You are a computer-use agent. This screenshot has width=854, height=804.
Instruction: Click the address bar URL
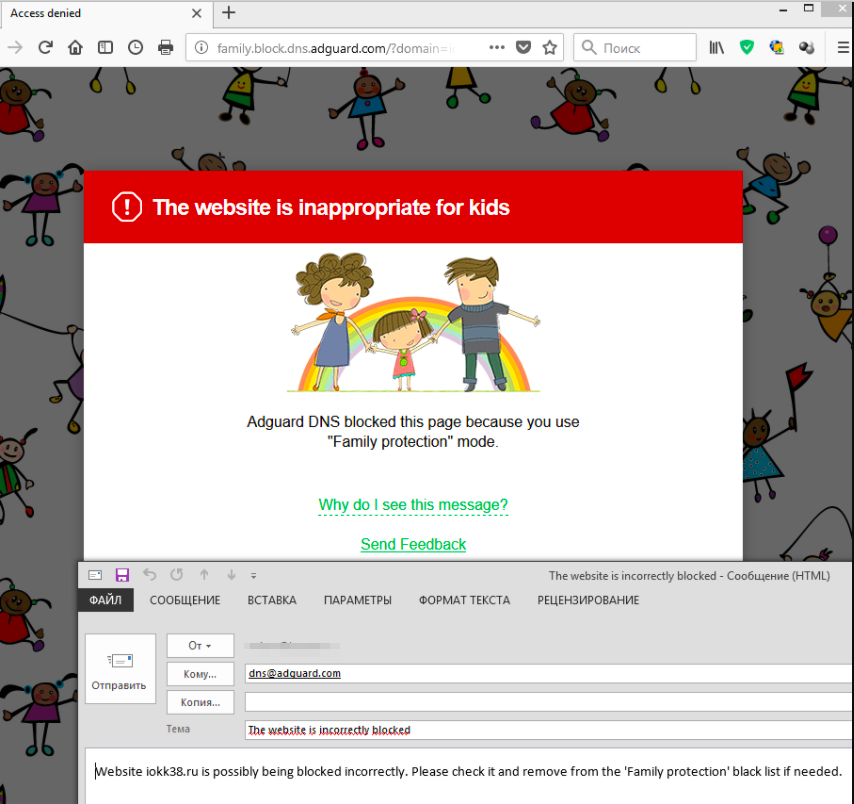coord(337,48)
